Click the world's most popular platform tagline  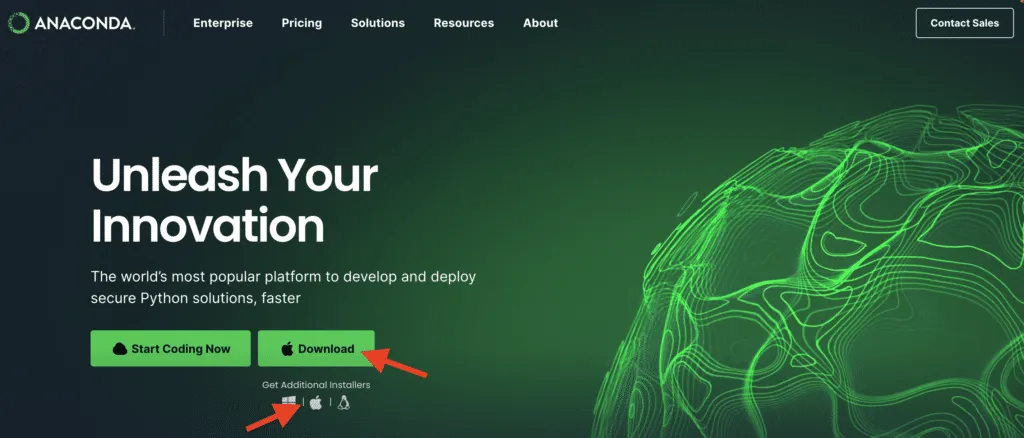pos(283,287)
